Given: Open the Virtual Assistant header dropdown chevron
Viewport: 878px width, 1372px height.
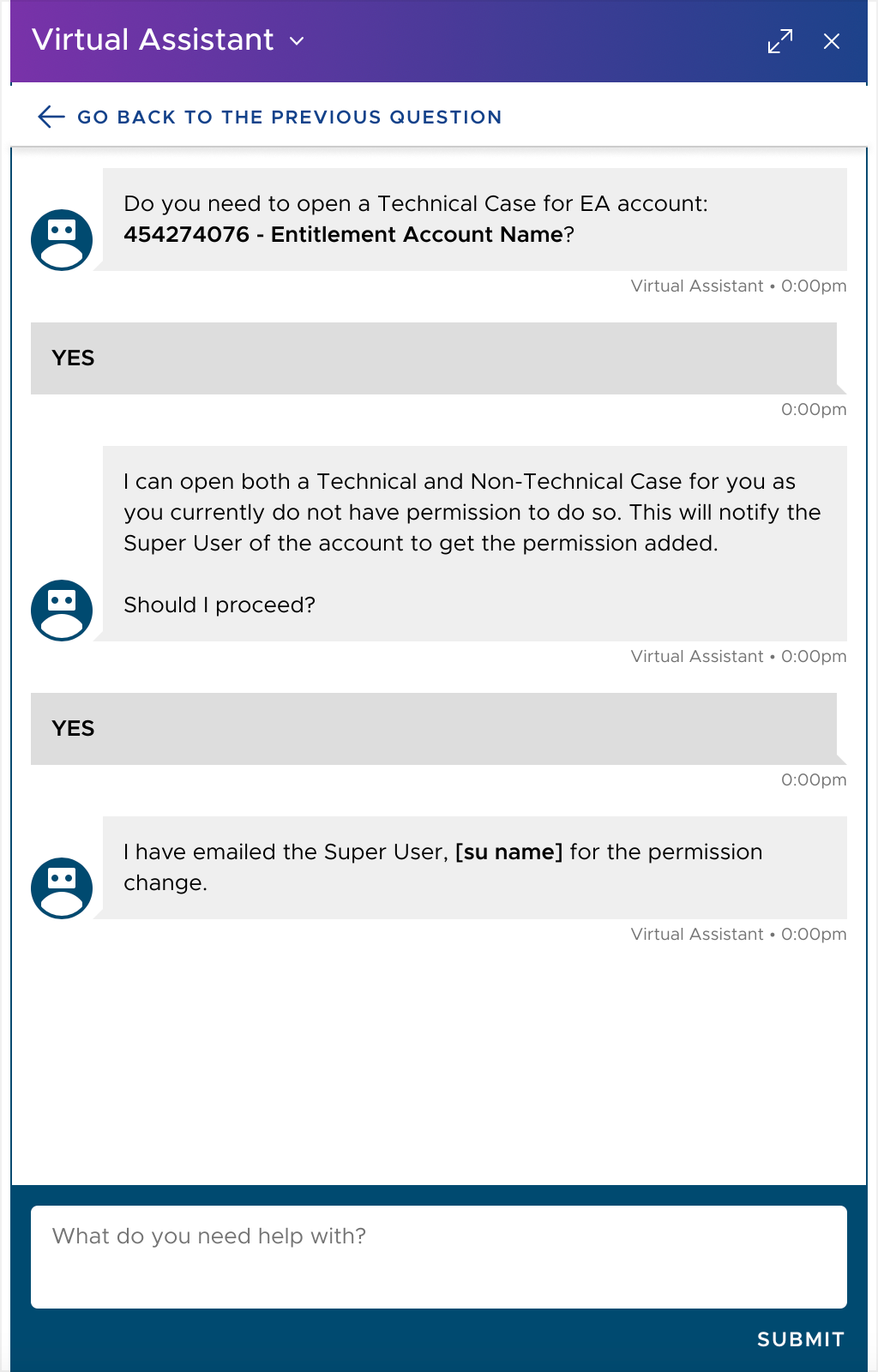Looking at the screenshot, I should tap(297, 41).
